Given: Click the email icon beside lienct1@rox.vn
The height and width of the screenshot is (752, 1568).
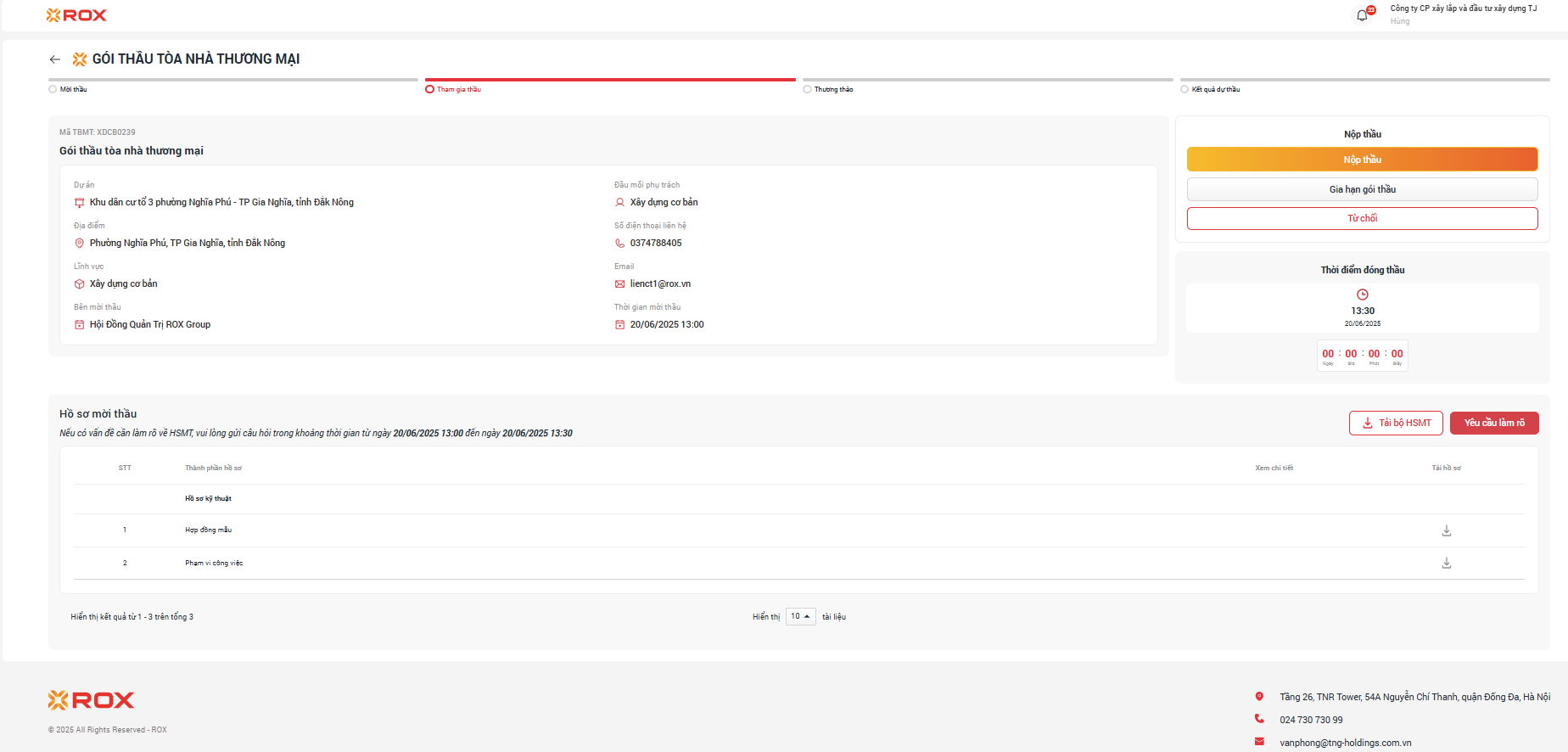Looking at the screenshot, I should click(x=619, y=283).
